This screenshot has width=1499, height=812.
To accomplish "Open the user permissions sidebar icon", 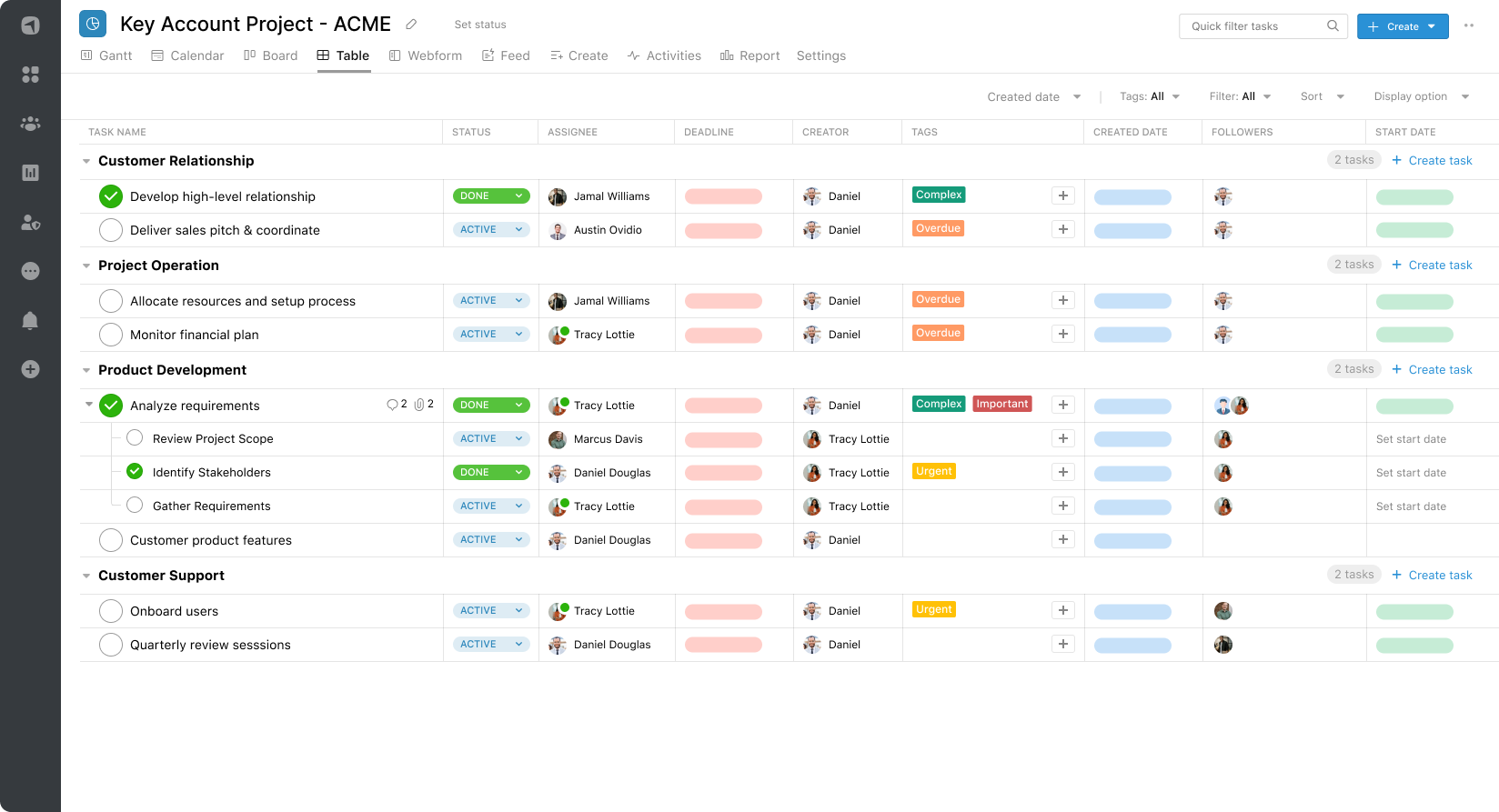I will (30, 222).
